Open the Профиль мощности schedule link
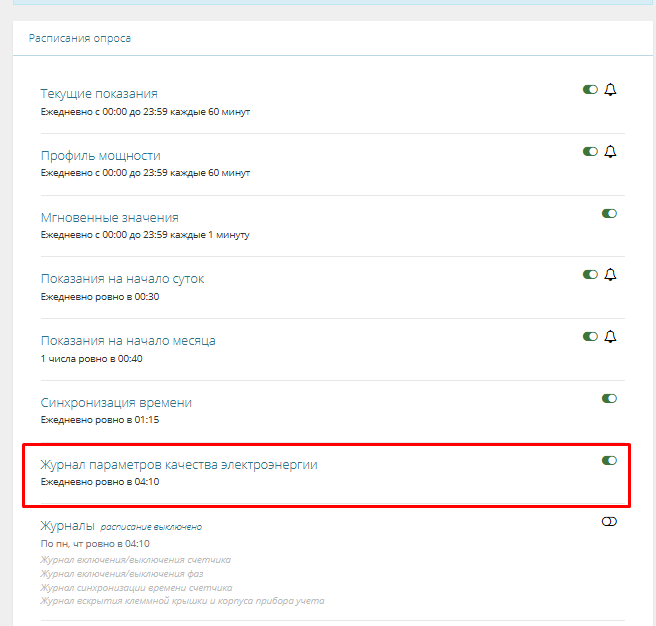Screen dimensions: 656x626 click(x=100, y=156)
